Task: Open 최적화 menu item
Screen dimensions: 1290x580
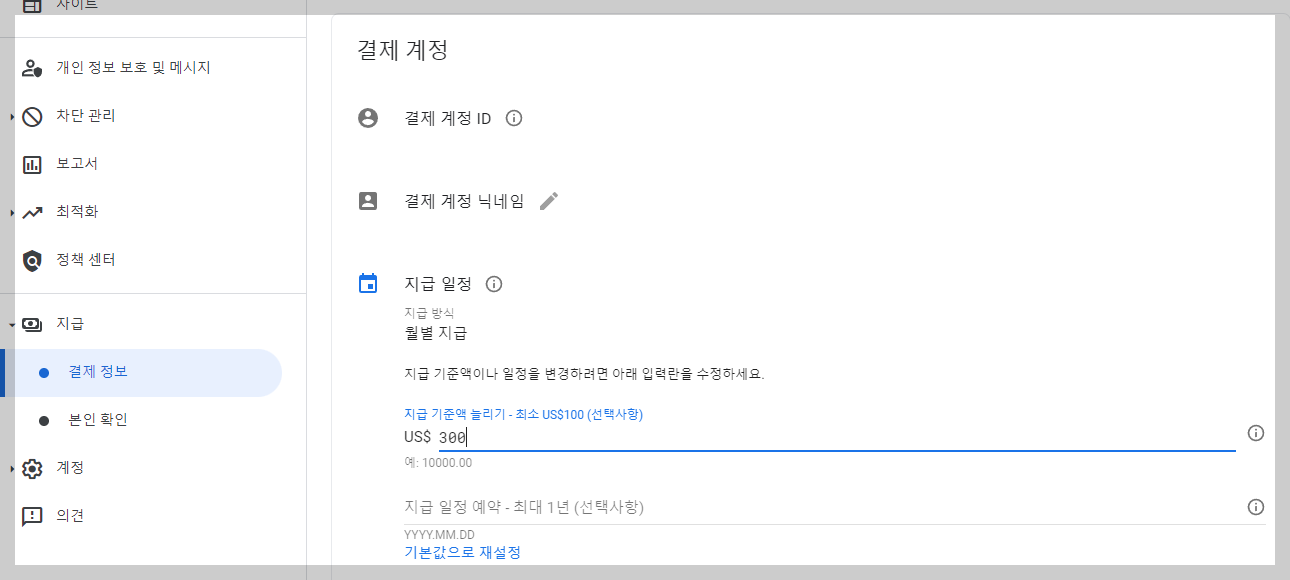Action: point(77,212)
